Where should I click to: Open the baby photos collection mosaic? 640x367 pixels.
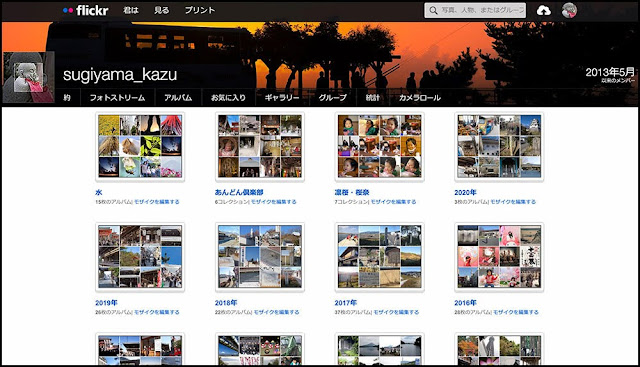(x=379, y=147)
